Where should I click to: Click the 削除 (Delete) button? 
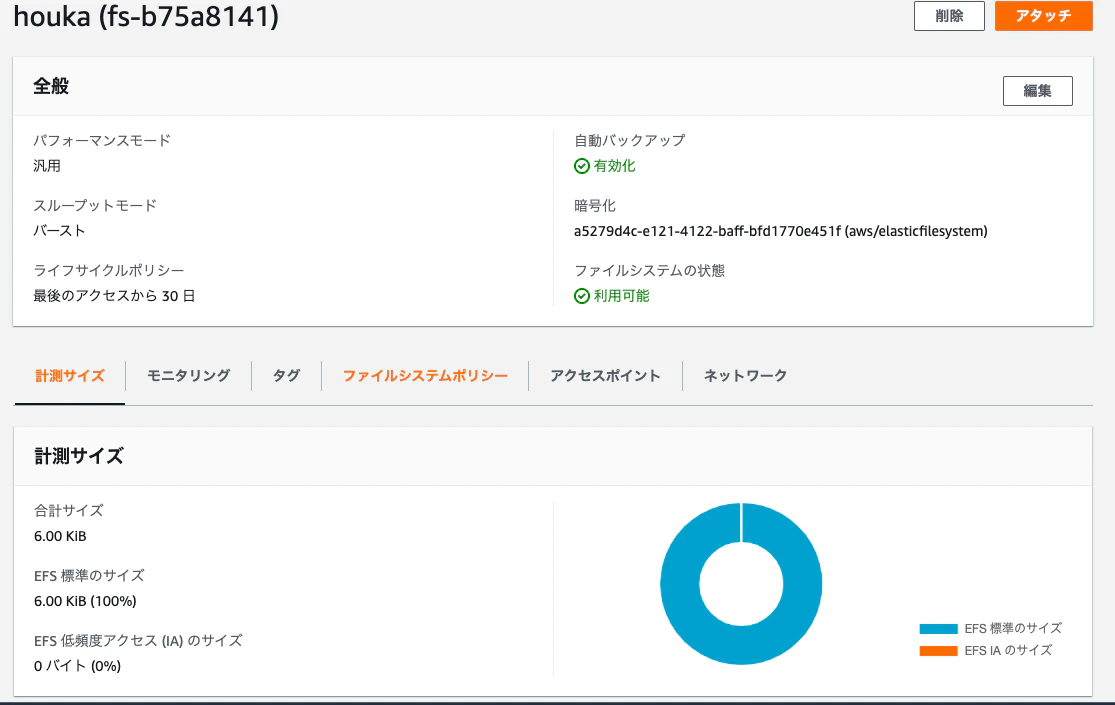click(949, 16)
